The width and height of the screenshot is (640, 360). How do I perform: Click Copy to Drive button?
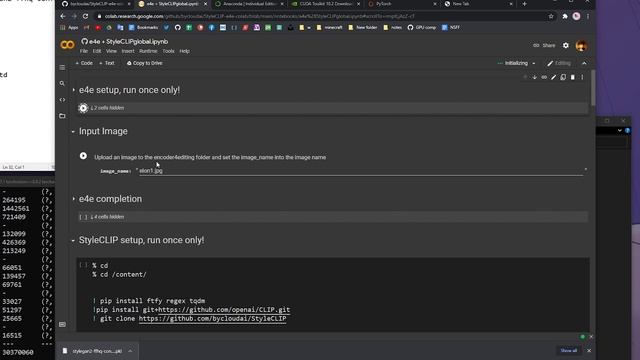point(144,63)
